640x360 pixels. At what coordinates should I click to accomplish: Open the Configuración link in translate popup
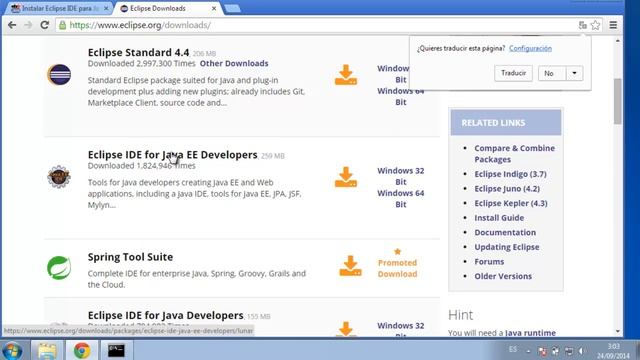point(530,48)
